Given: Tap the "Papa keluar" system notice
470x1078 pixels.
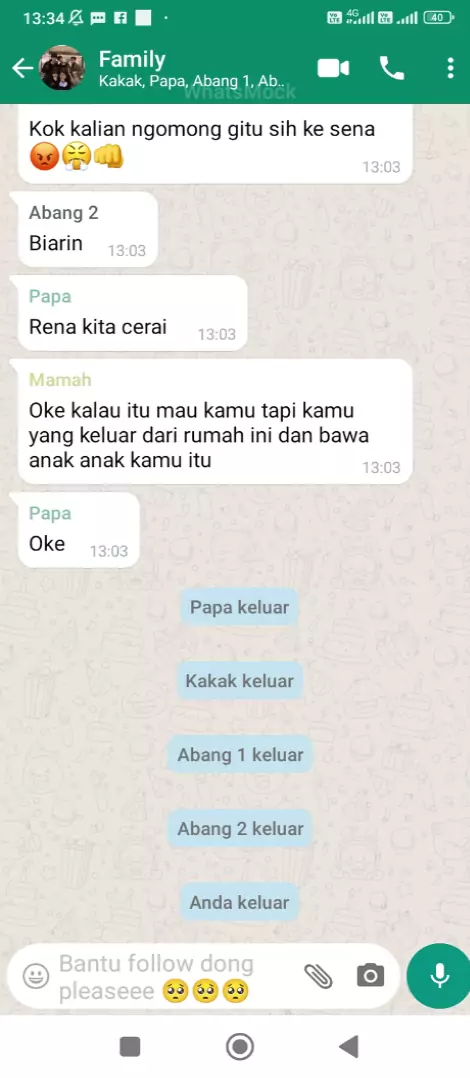Looking at the screenshot, I should coord(240,607).
